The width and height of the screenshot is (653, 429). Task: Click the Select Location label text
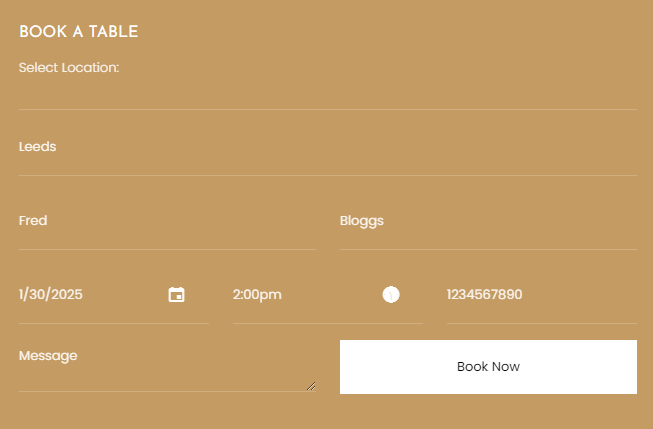(69, 67)
